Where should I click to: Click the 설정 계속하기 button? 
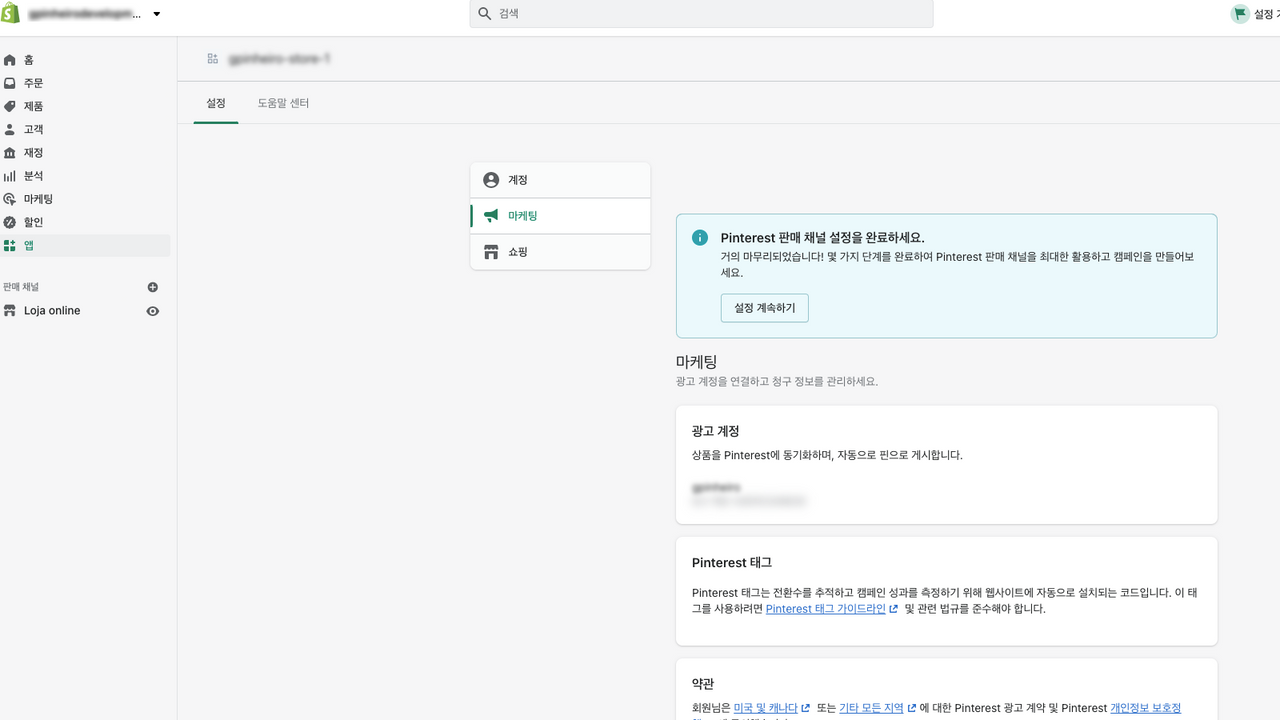pyautogui.click(x=765, y=308)
